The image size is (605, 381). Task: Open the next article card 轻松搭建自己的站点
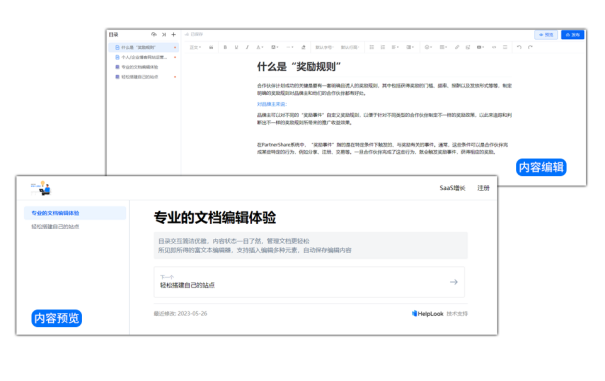coord(309,282)
